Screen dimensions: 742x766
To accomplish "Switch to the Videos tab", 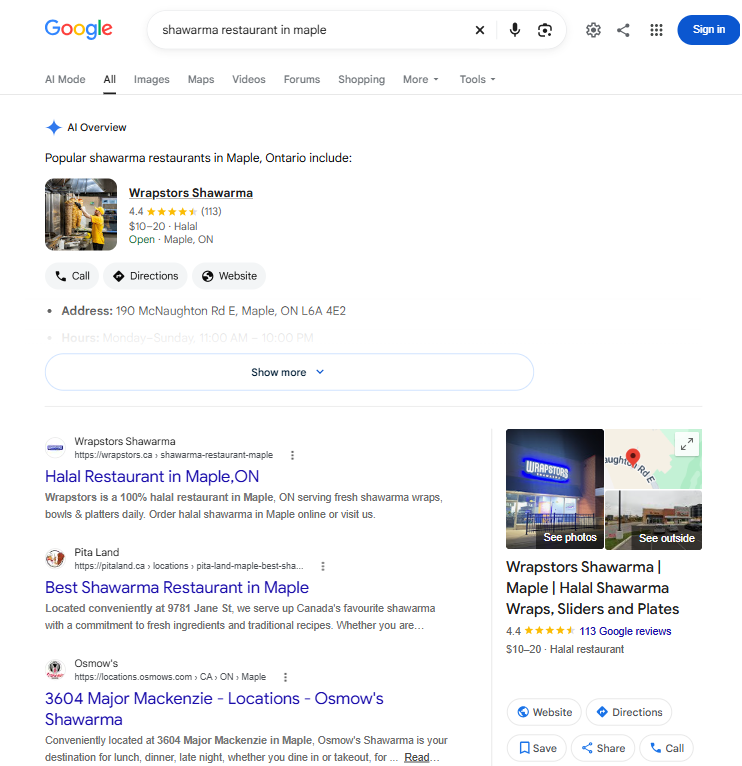I will pyautogui.click(x=249, y=79).
